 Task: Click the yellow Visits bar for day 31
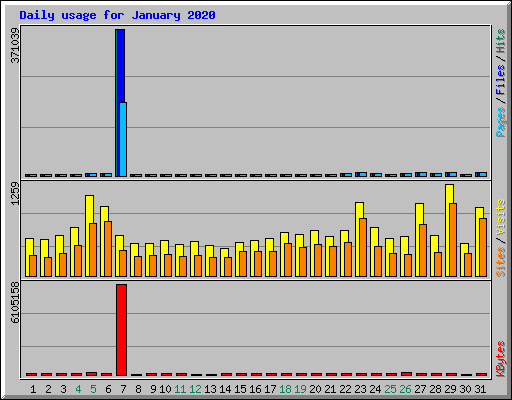(x=479, y=213)
